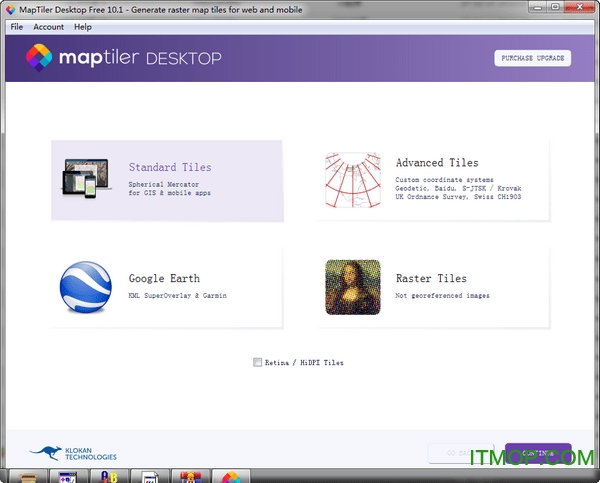The height and width of the screenshot is (483, 600).
Task: Open the Help menu
Action: [83, 27]
